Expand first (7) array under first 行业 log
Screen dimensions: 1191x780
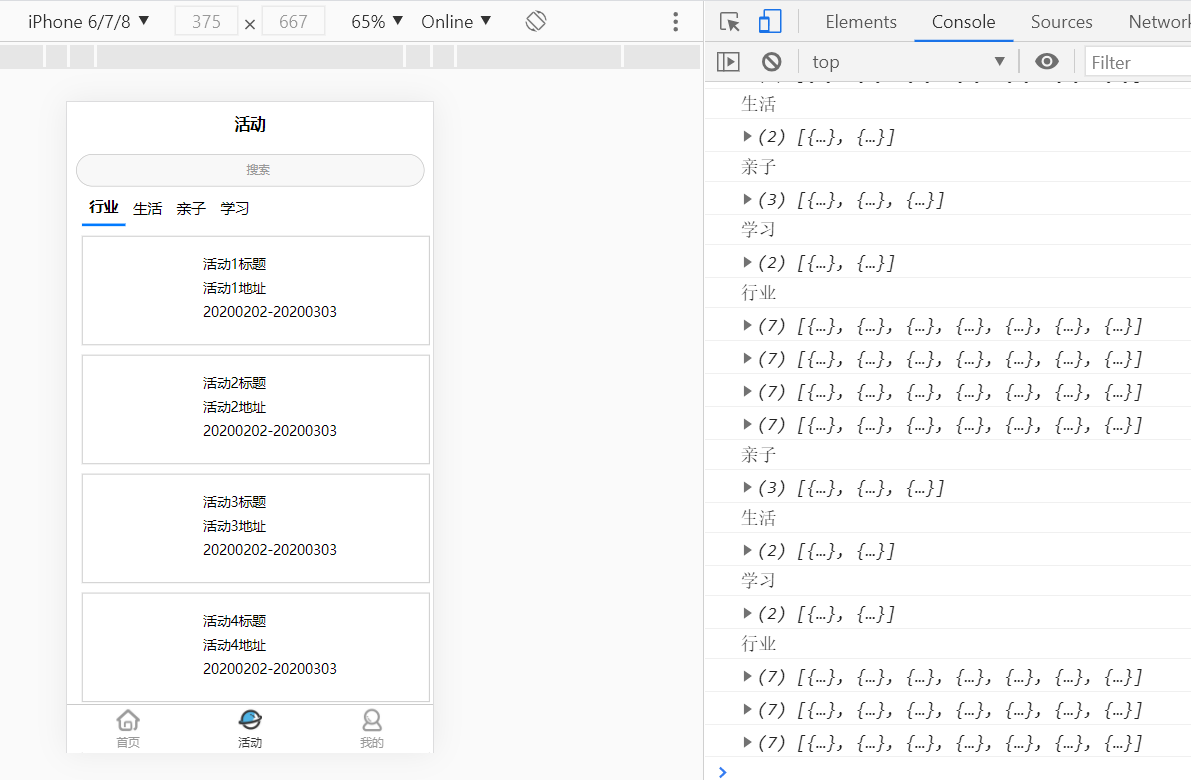[747, 326]
